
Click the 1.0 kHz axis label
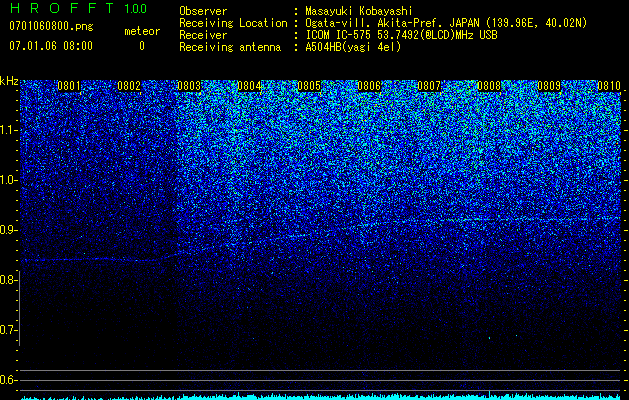(8, 180)
